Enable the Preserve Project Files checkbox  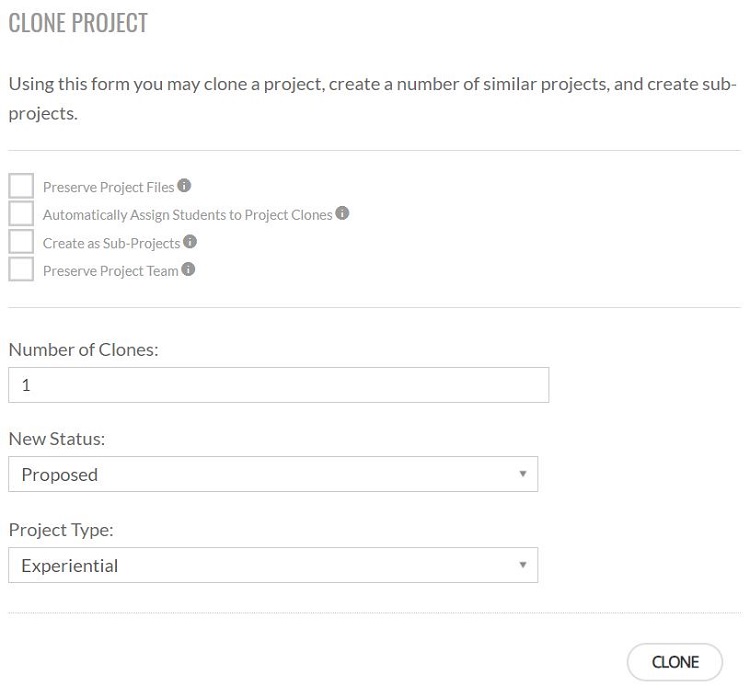click(21, 186)
